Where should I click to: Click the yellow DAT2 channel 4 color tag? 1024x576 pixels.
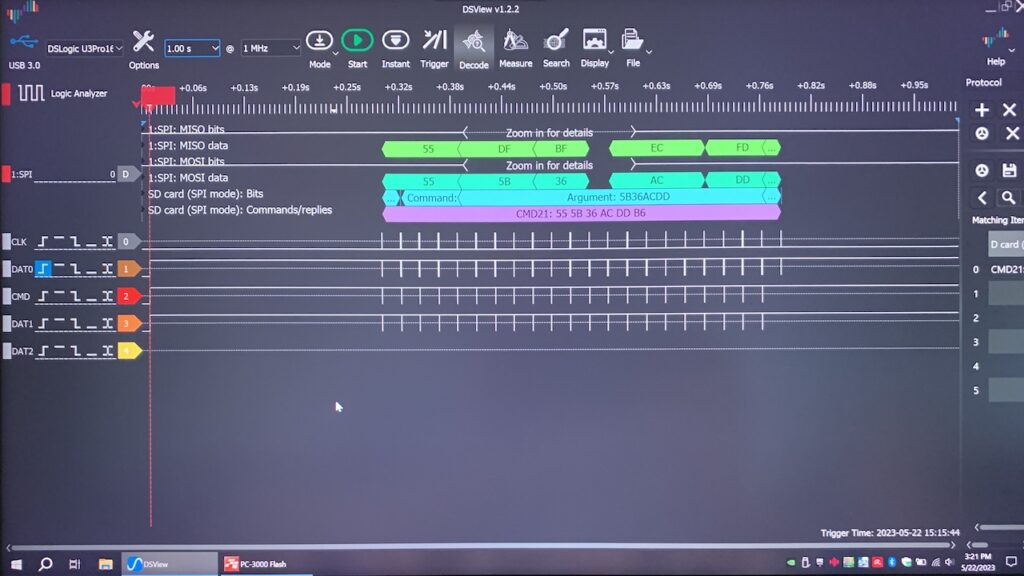pyautogui.click(x=129, y=351)
